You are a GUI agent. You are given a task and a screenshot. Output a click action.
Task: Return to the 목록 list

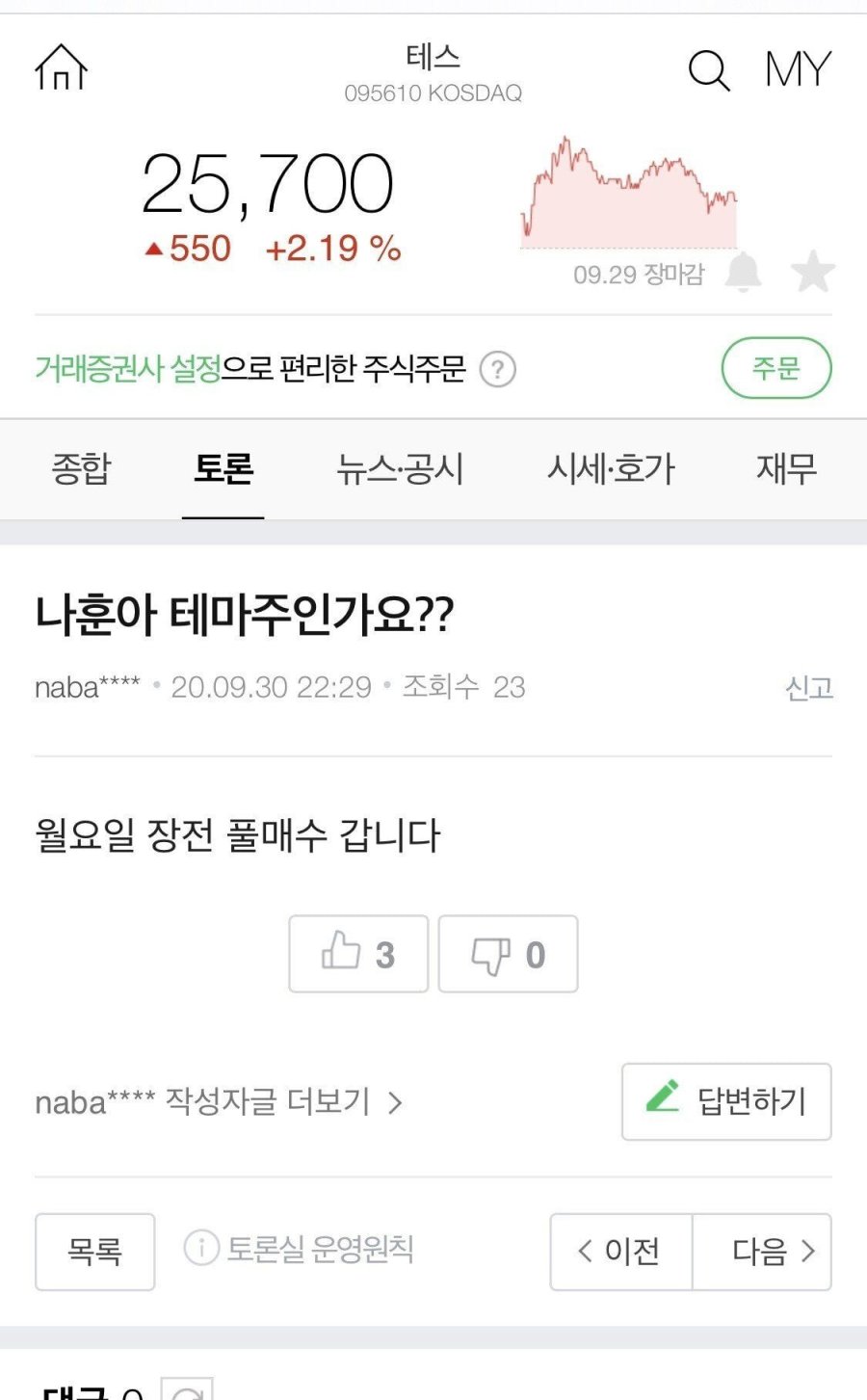(x=94, y=1252)
